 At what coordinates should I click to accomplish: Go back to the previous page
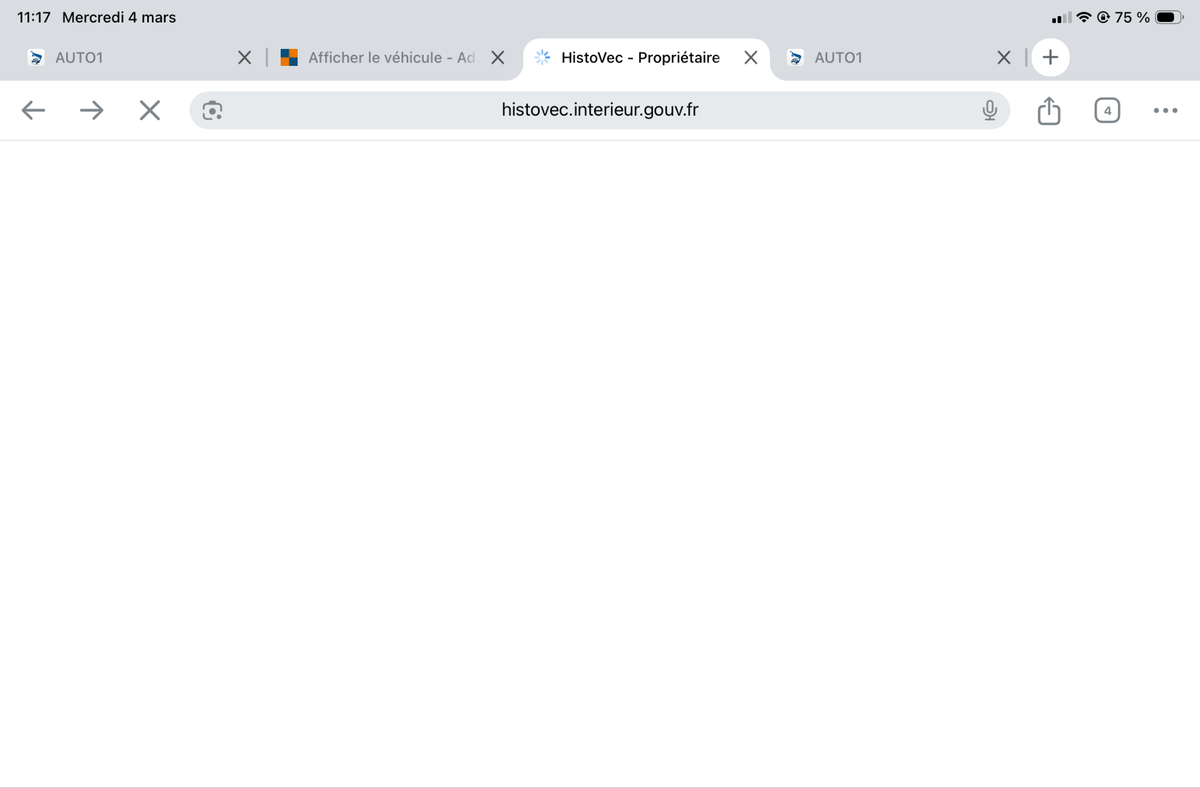pyautogui.click(x=33, y=110)
